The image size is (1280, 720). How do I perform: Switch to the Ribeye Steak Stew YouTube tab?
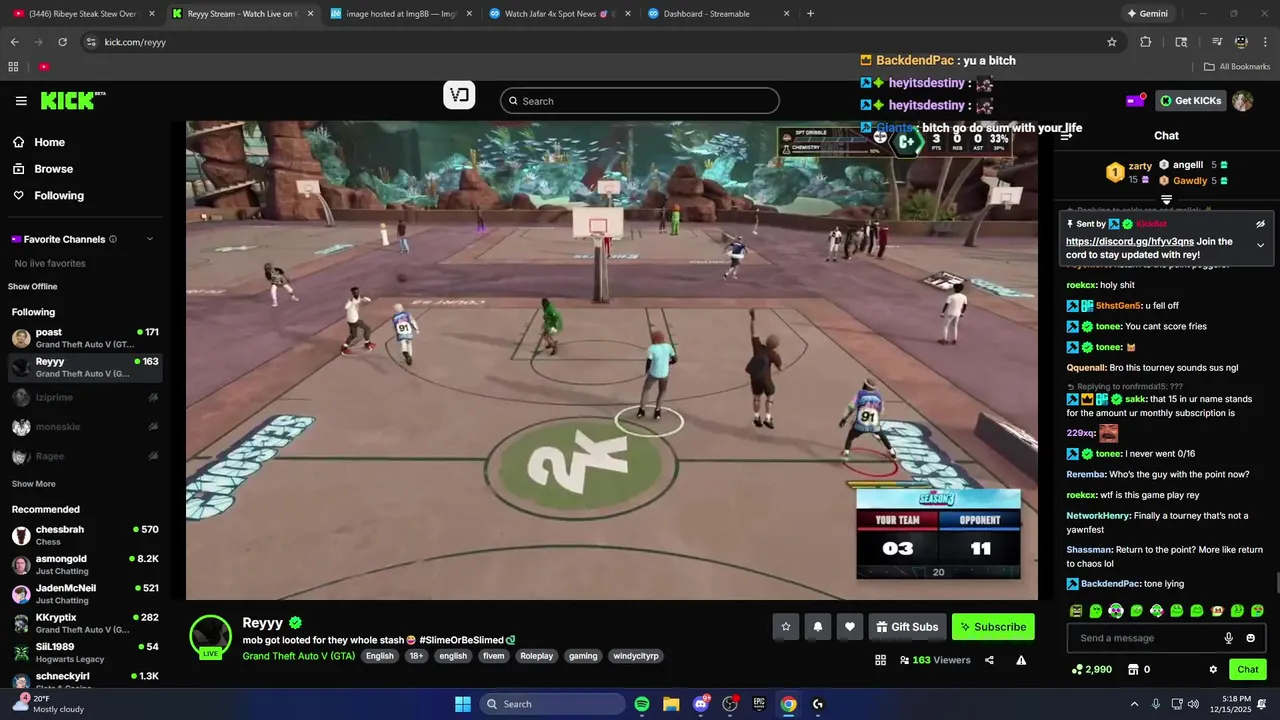click(82, 14)
